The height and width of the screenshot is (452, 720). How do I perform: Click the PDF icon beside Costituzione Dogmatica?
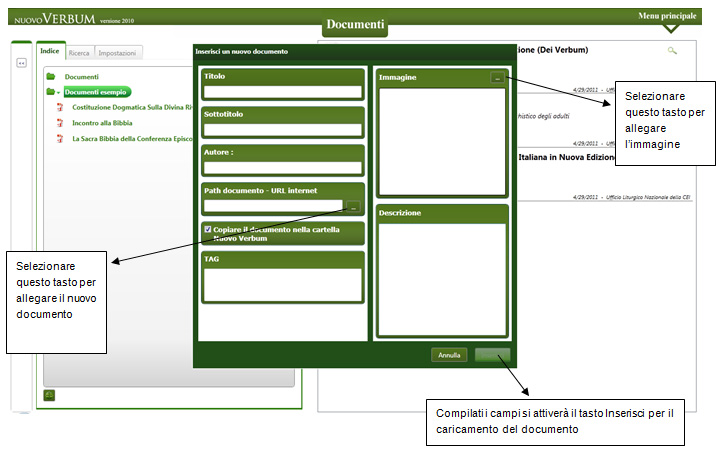pyautogui.click(x=59, y=107)
